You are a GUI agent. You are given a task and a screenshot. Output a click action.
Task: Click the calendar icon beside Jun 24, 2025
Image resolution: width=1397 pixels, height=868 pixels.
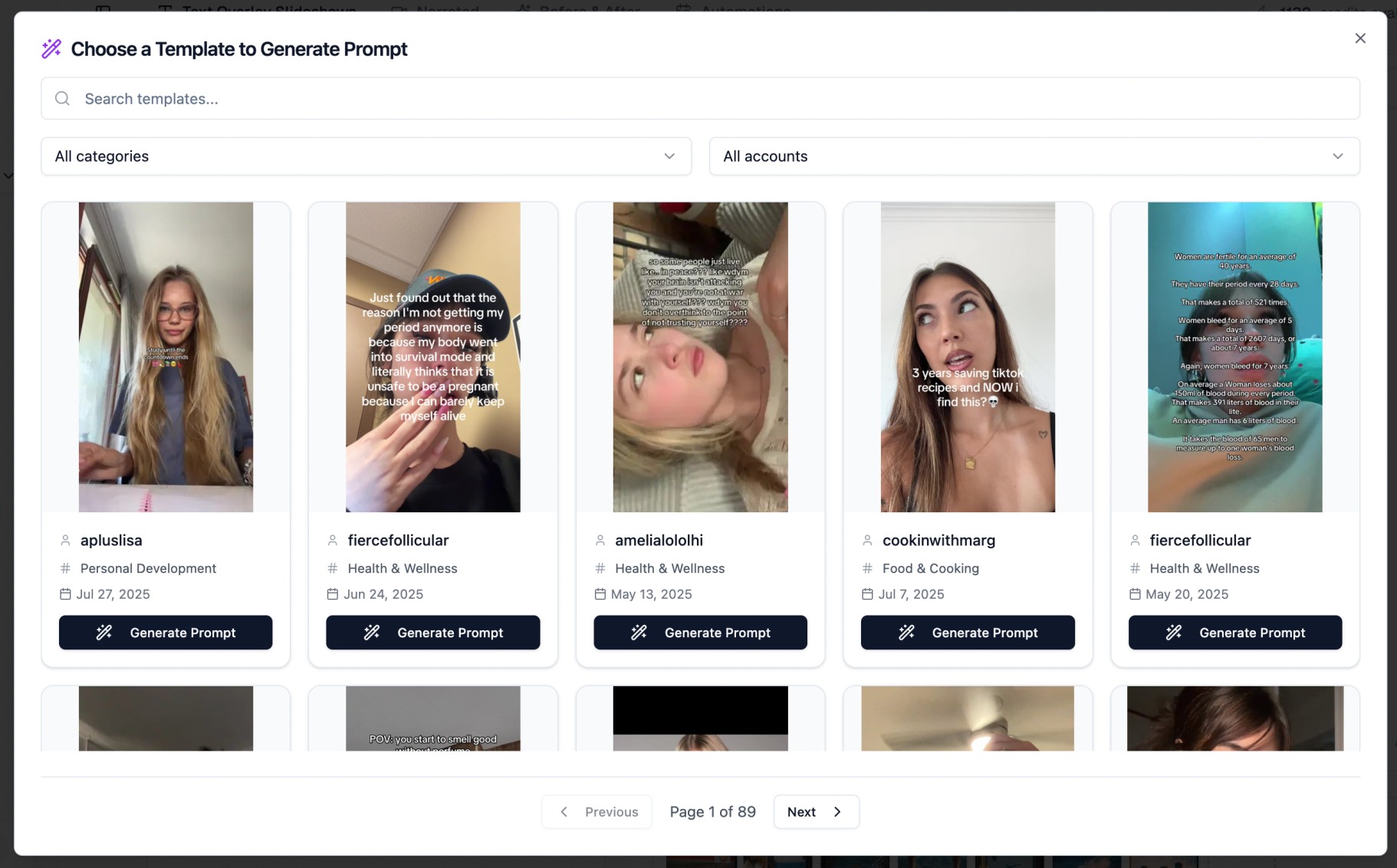click(x=333, y=594)
